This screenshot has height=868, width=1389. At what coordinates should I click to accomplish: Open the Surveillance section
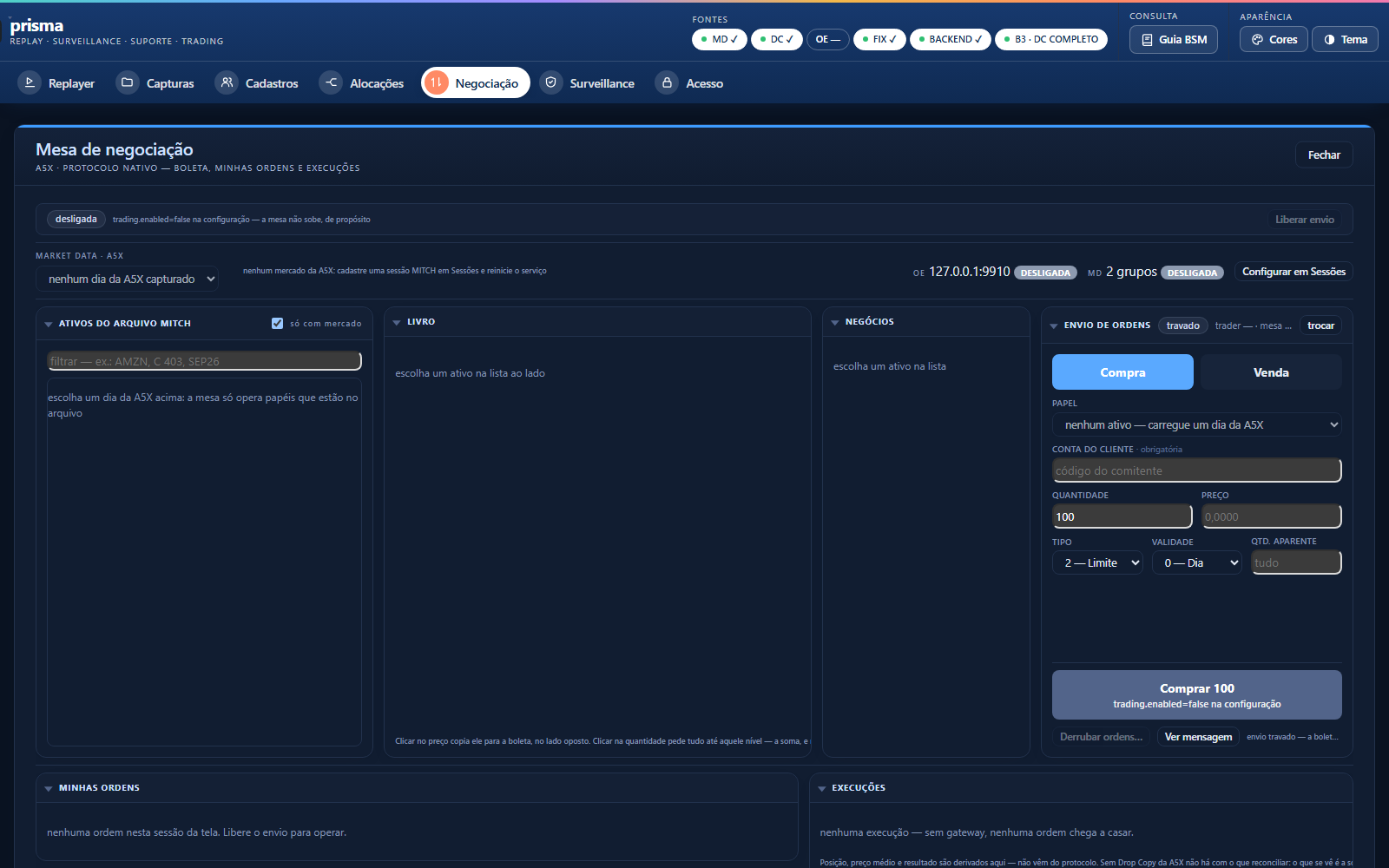(x=588, y=82)
